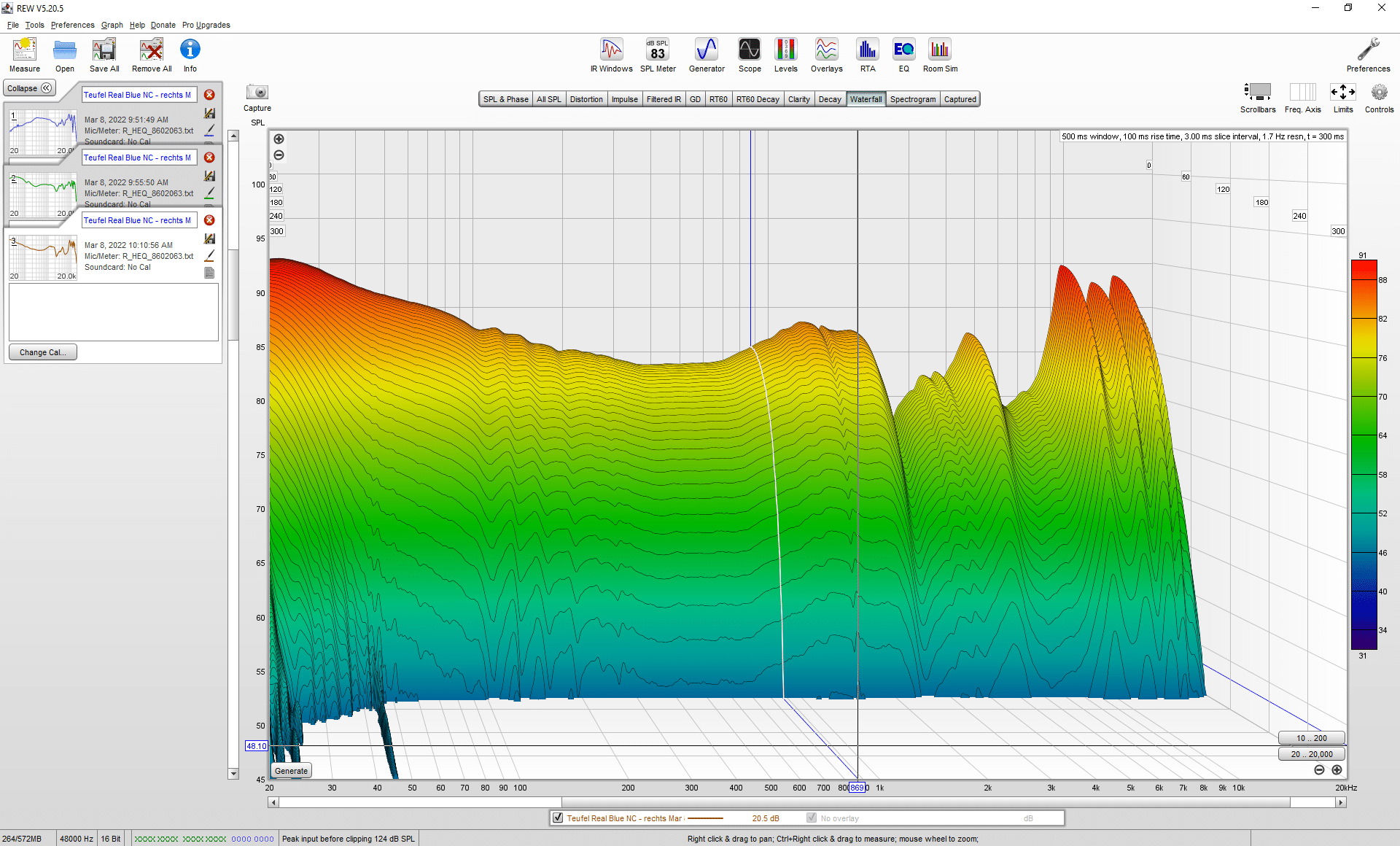
Task: Launch the RTA analyzer
Action: [x=867, y=55]
